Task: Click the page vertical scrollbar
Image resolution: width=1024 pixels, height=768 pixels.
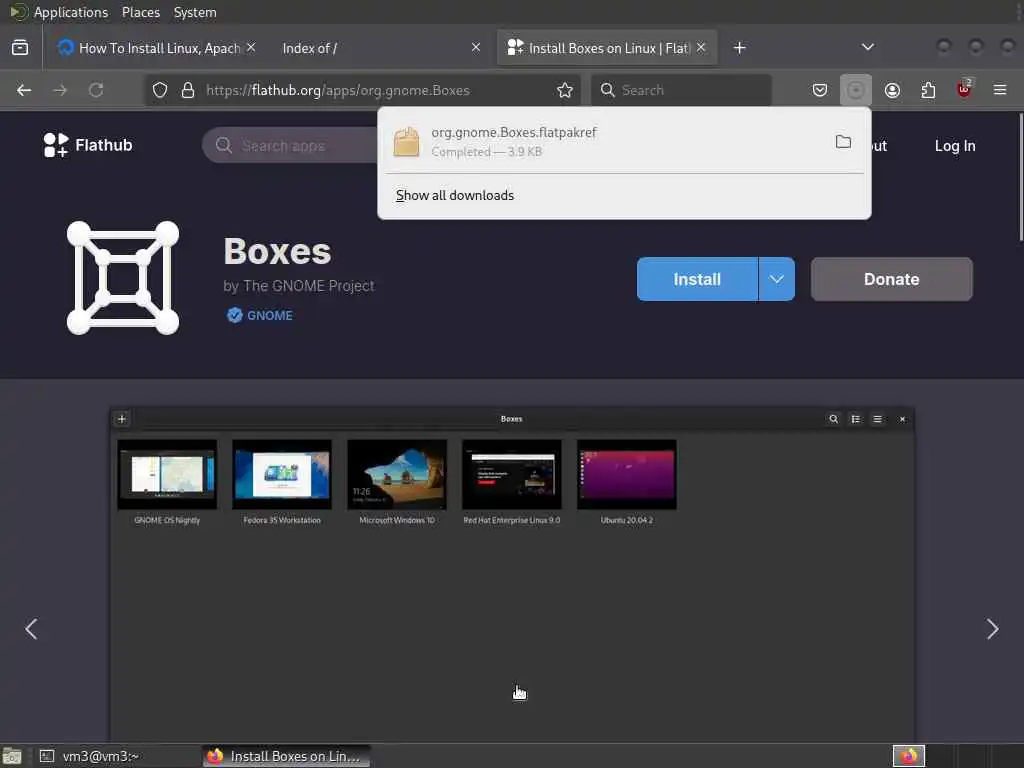Action: coord(1020,176)
